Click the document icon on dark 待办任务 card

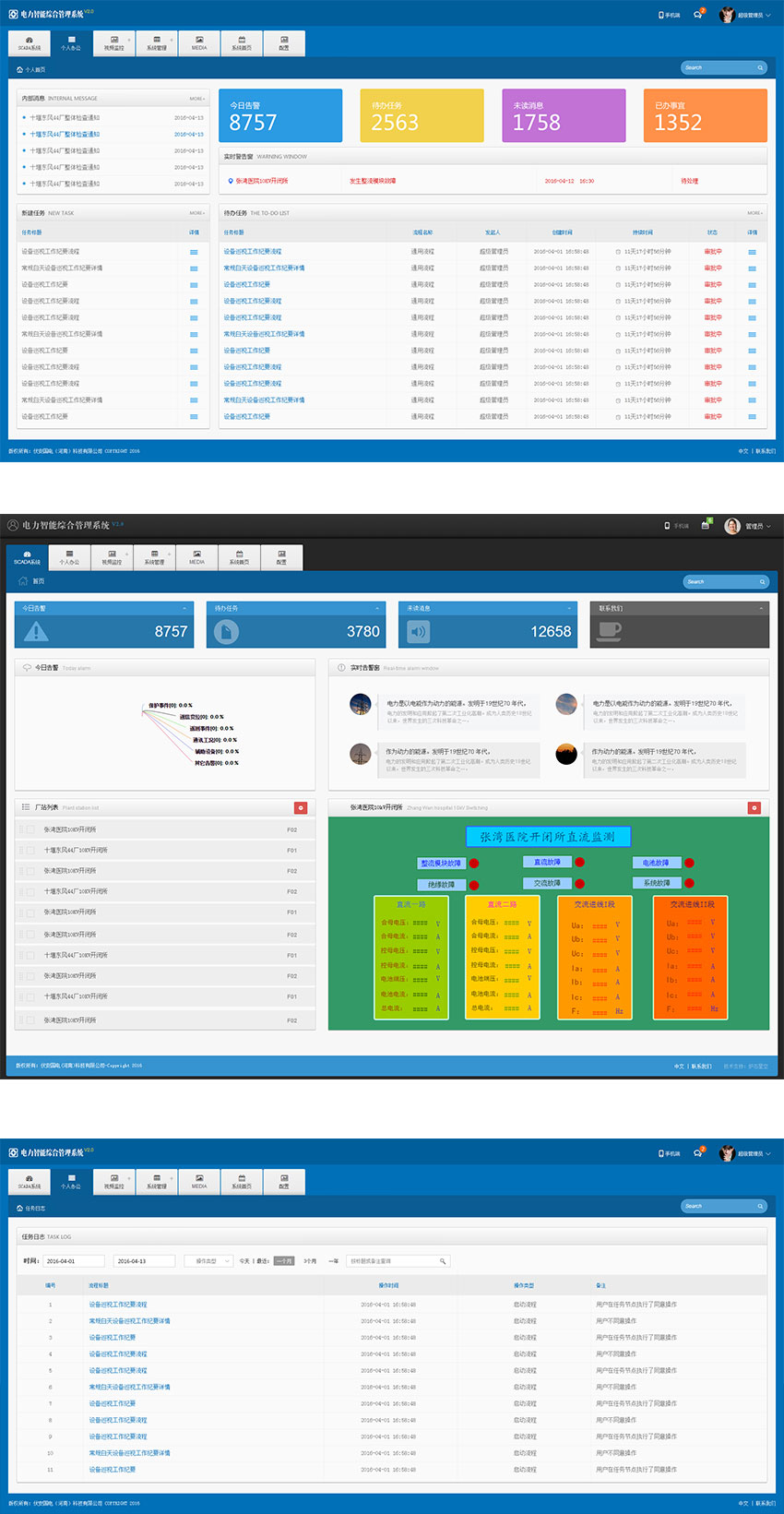[226, 631]
